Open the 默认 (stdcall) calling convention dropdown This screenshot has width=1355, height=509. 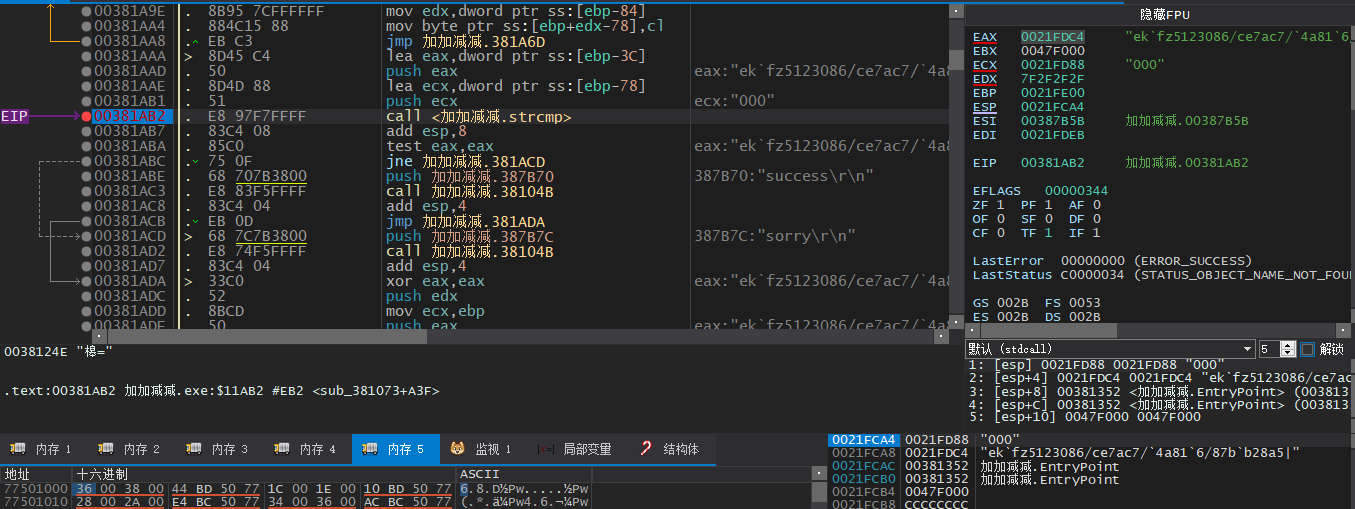coord(1110,349)
